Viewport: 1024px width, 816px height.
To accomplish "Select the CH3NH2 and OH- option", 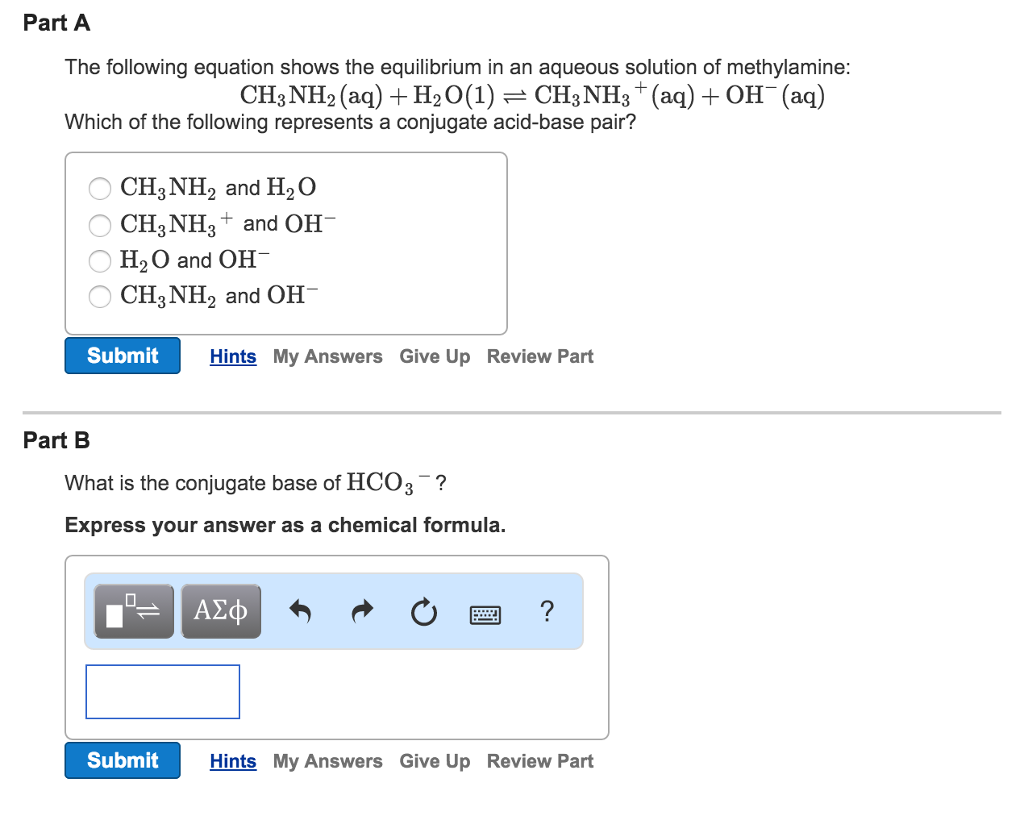I will pyautogui.click(x=100, y=296).
